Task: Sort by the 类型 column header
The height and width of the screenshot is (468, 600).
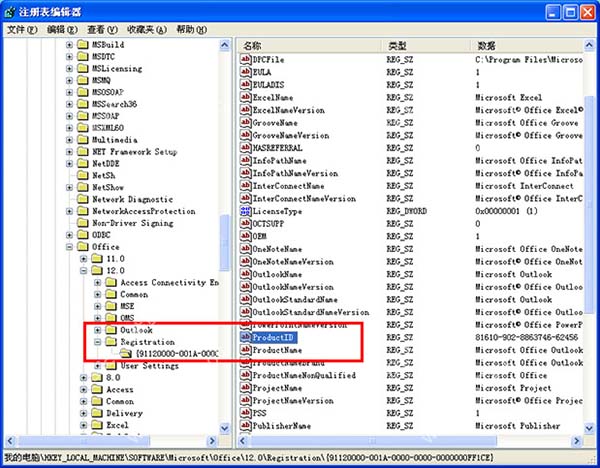Action: tap(427, 46)
